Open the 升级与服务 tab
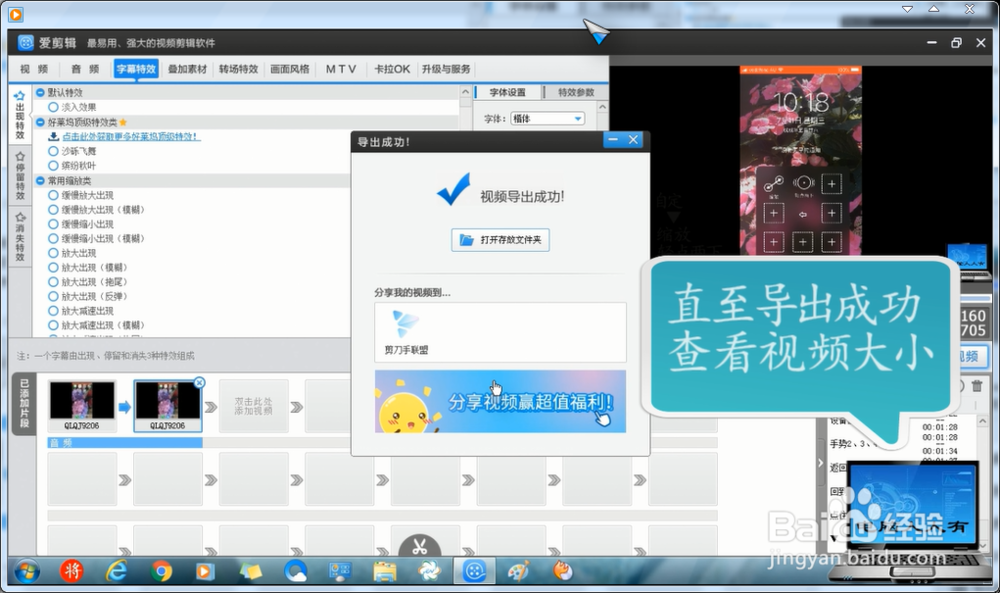Screen dimensions: 1000x593 (446, 69)
